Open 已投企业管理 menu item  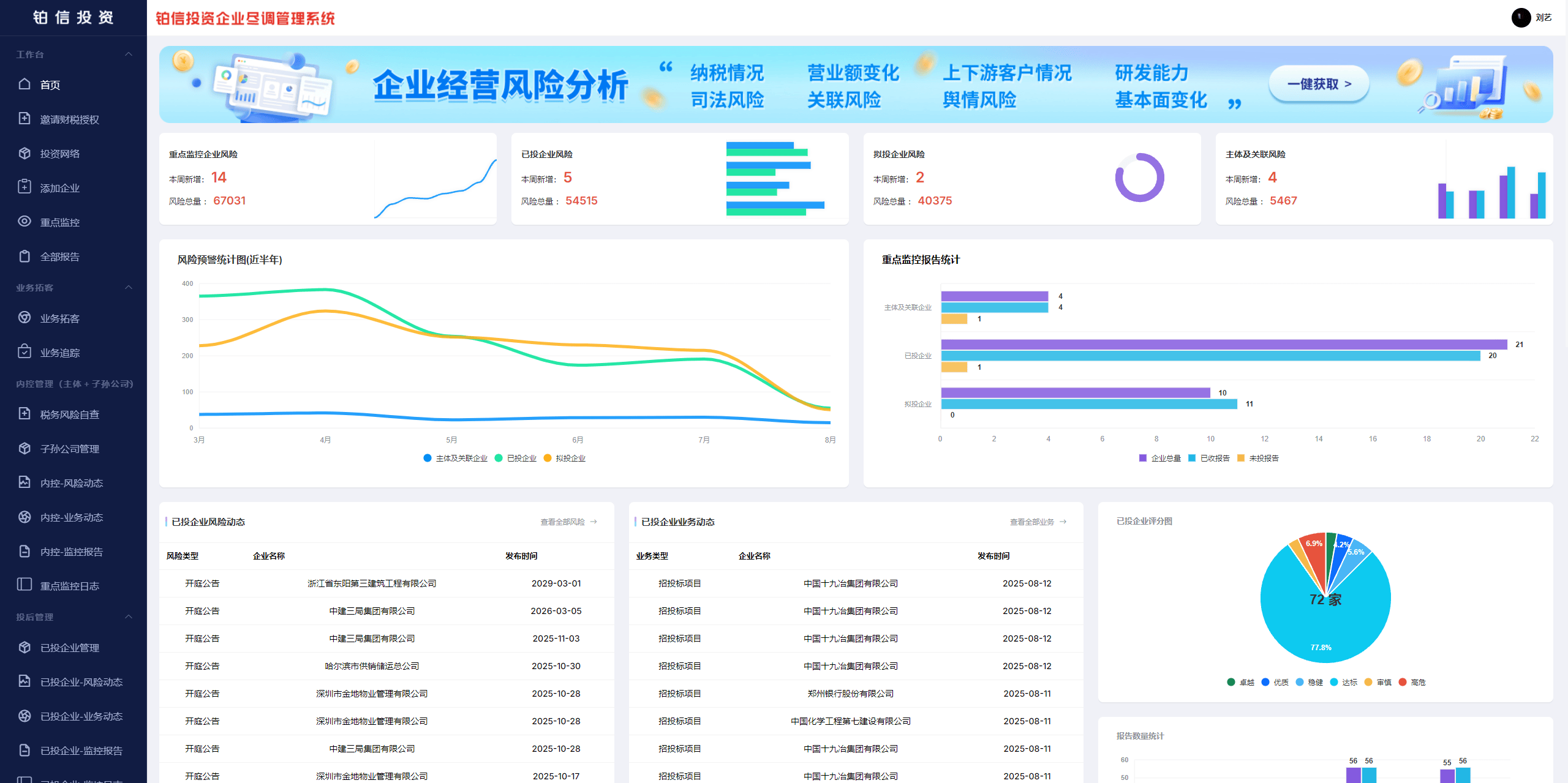(x=69, y=648)
